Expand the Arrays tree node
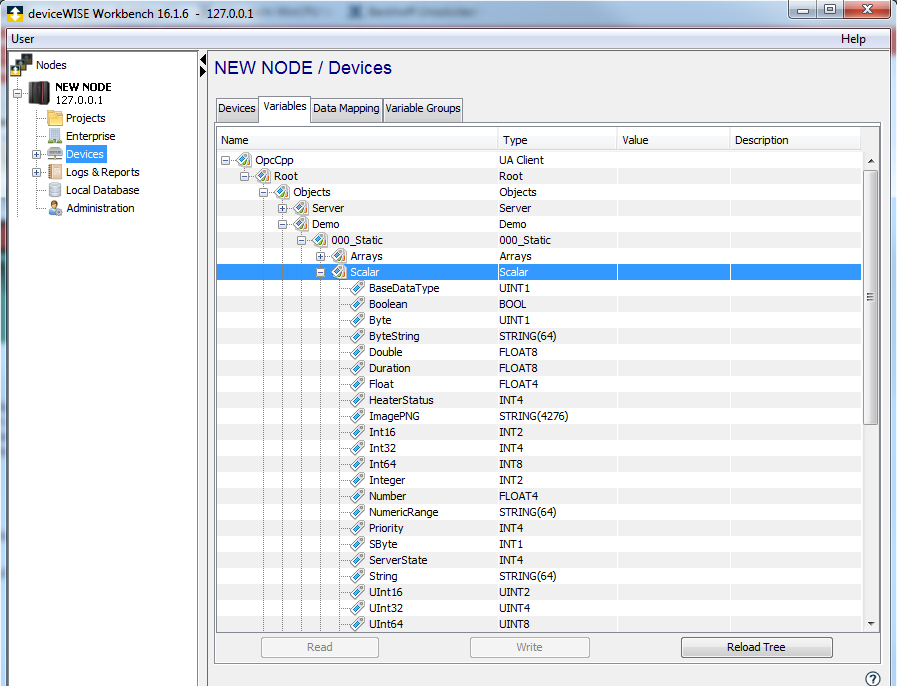 pyautogui.click(x=322, y=256)
